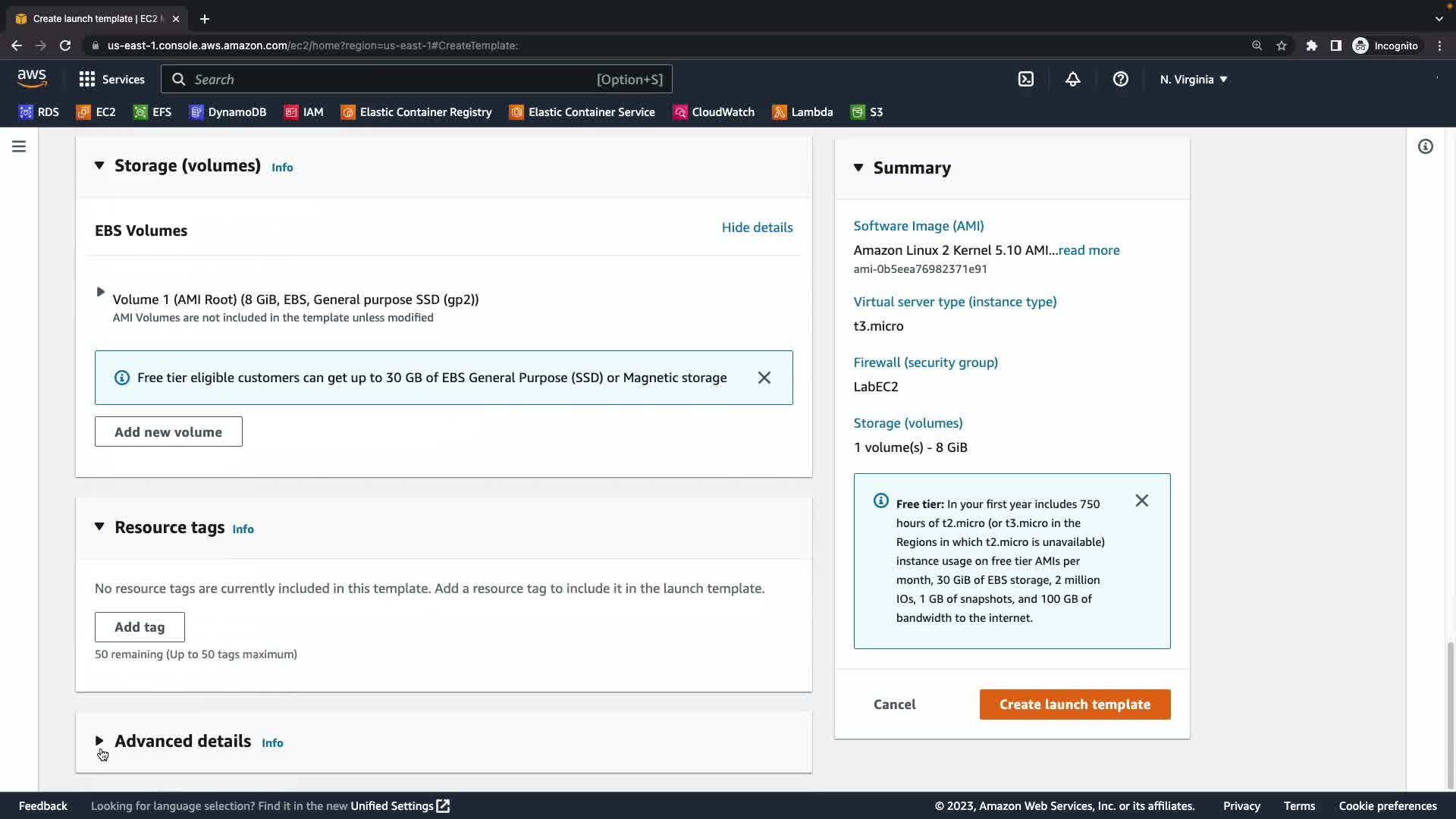Viewport: 1456px width, 819px height.
Task: Close the Free tier summary alert
Action: click(x=1141, y=500)
